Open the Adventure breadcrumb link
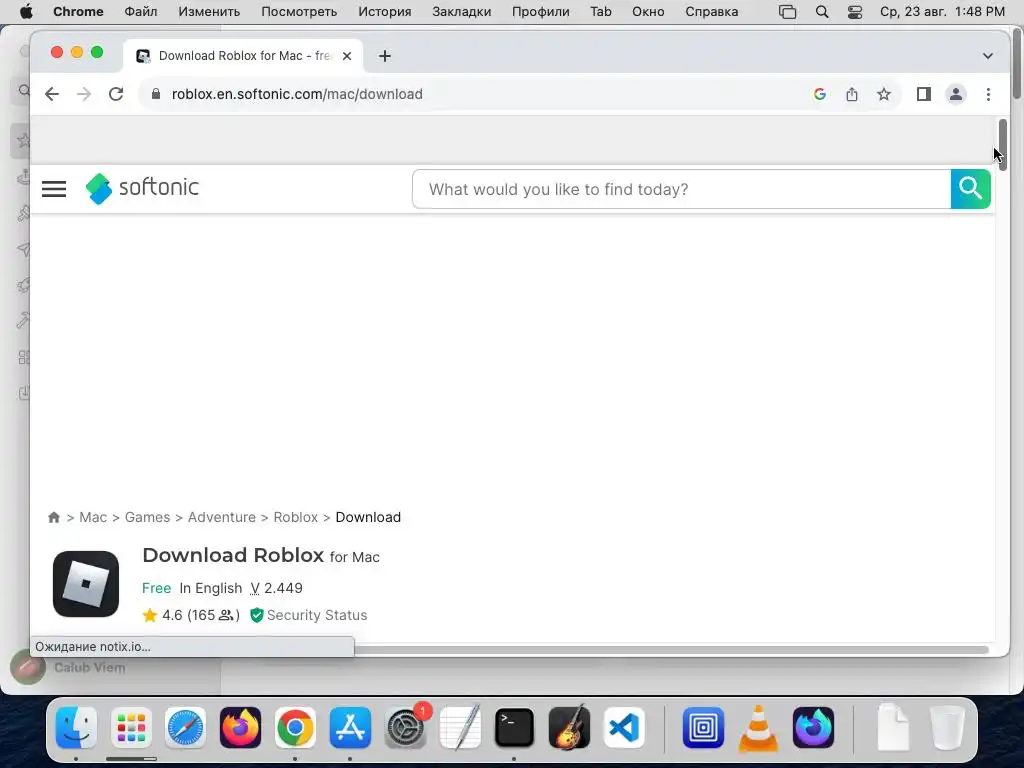The width and height of the screenshot is (1024, 768). pos(222,517)
